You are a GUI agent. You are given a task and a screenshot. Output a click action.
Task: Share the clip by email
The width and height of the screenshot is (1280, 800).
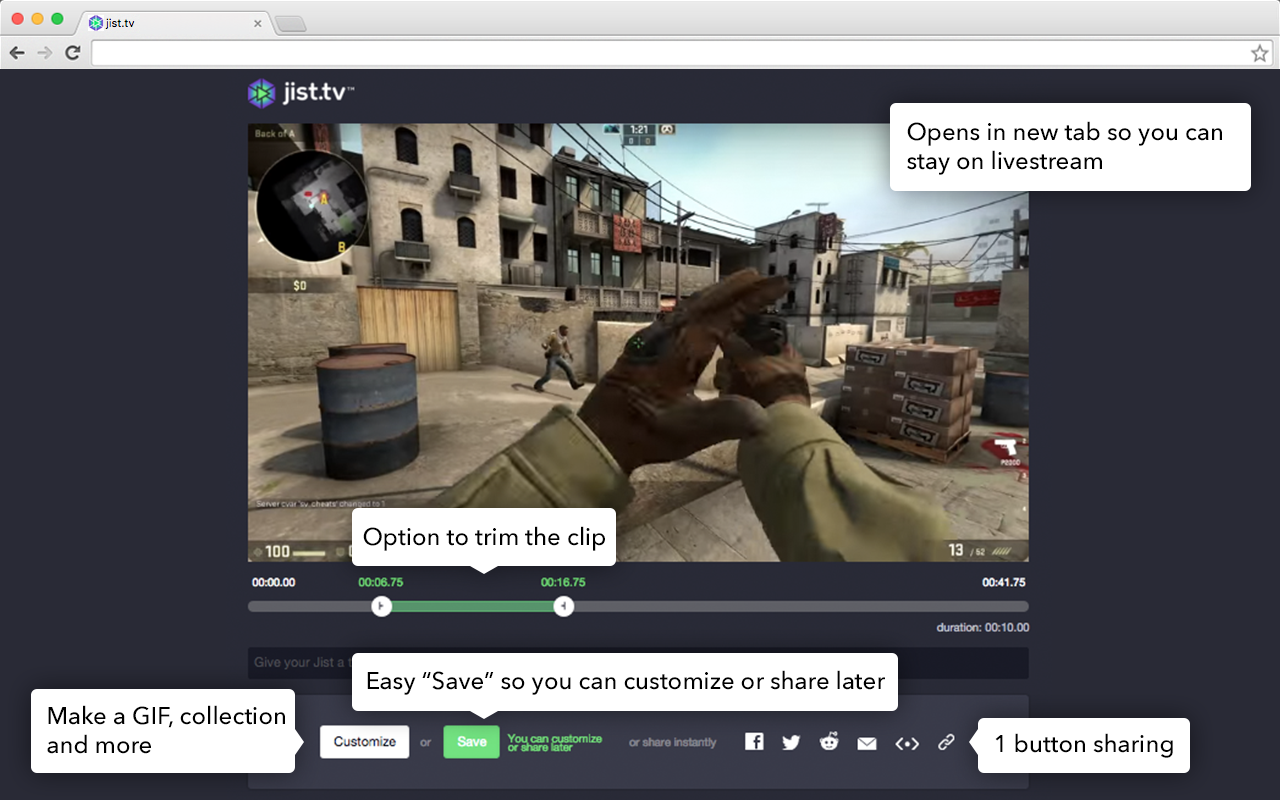click(x=867, y=743)
